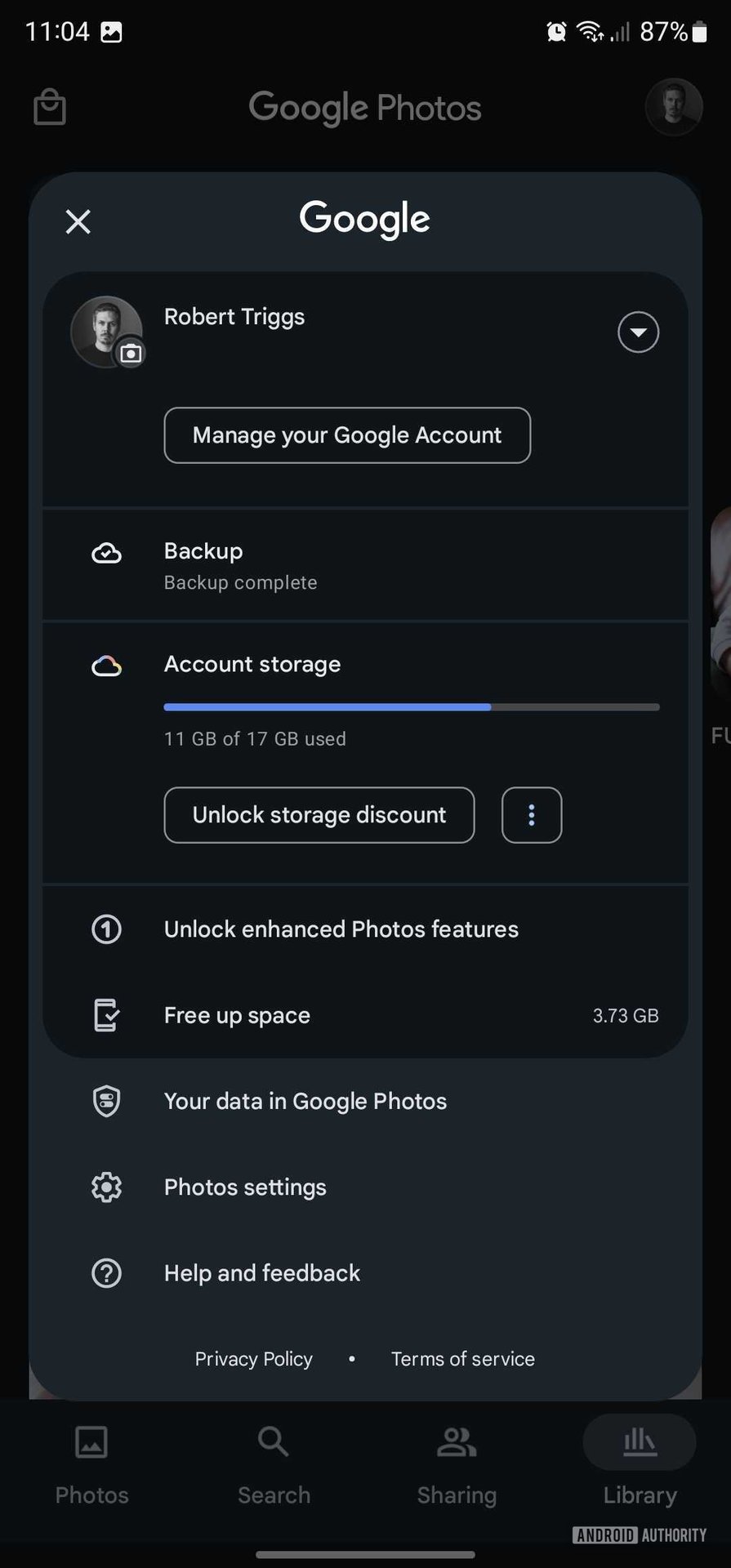Expand the account switcher dropdown arrow
The image size is (731, 1568).
pyautogui.click(x=638, y=332)
